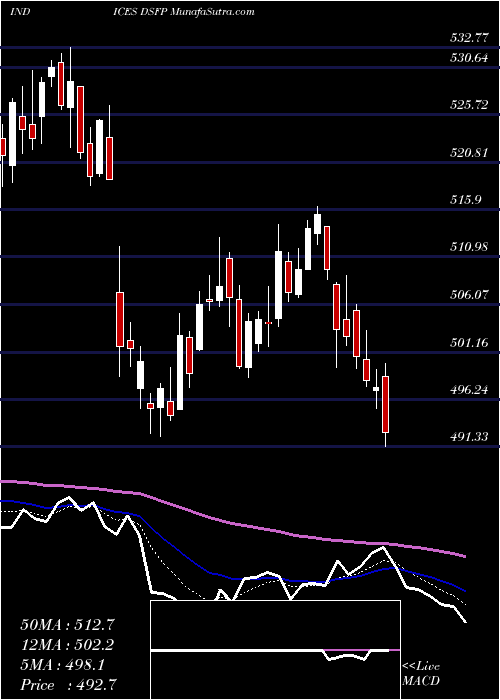Screen dimensions: 500x700
Task: Click the 491.33 price level label
Action: pyautogui.click(x=469, y=437)
